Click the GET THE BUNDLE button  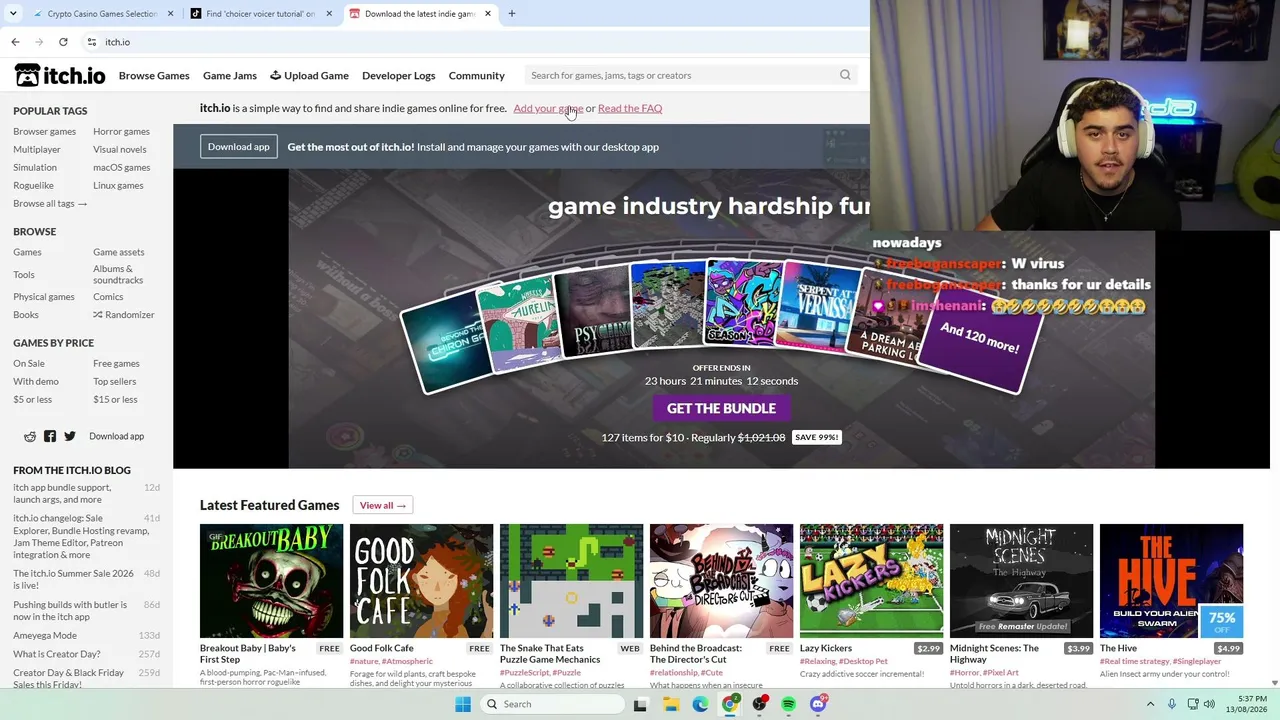tap(721, 408)
